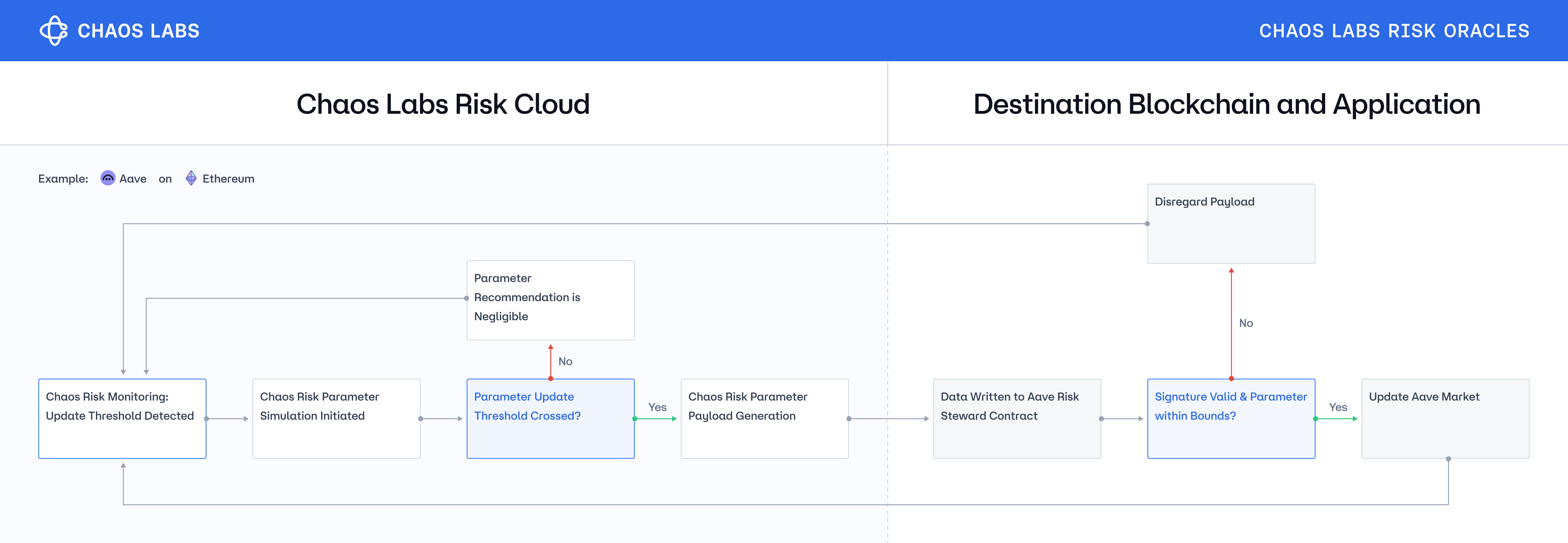Image resolution: width=1568 pixels, height=543 pixels.
Task: Select Chaos Risk Parameter Simulation Initiated box
Action: coord(337,419)
